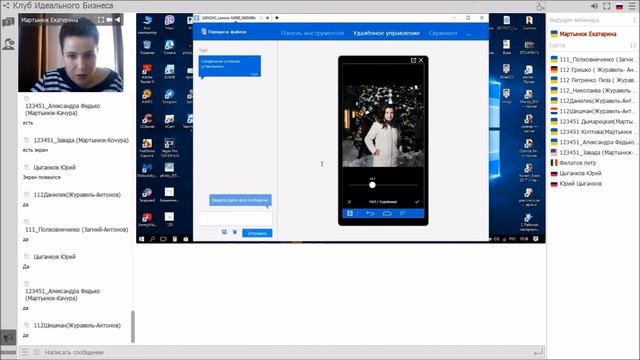The height and width of the screenshot is (360, 640).
Task: Pop out the phone screen view
Action: [x=413, y=60]
